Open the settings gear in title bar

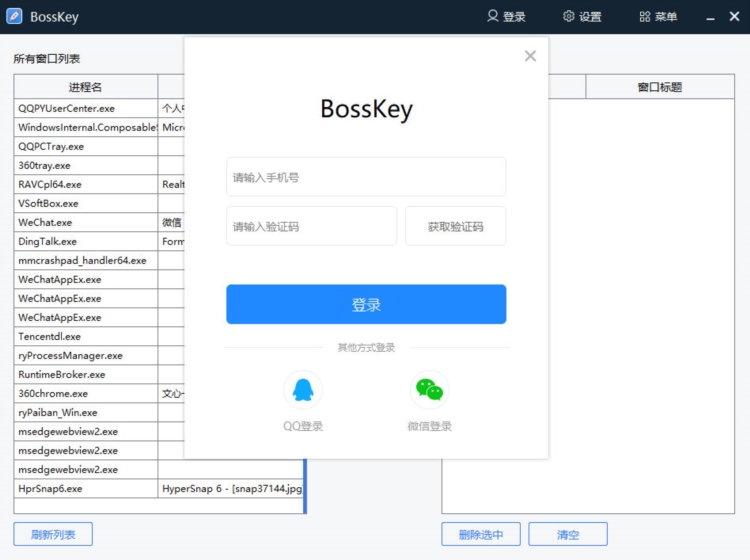point(569,17)
